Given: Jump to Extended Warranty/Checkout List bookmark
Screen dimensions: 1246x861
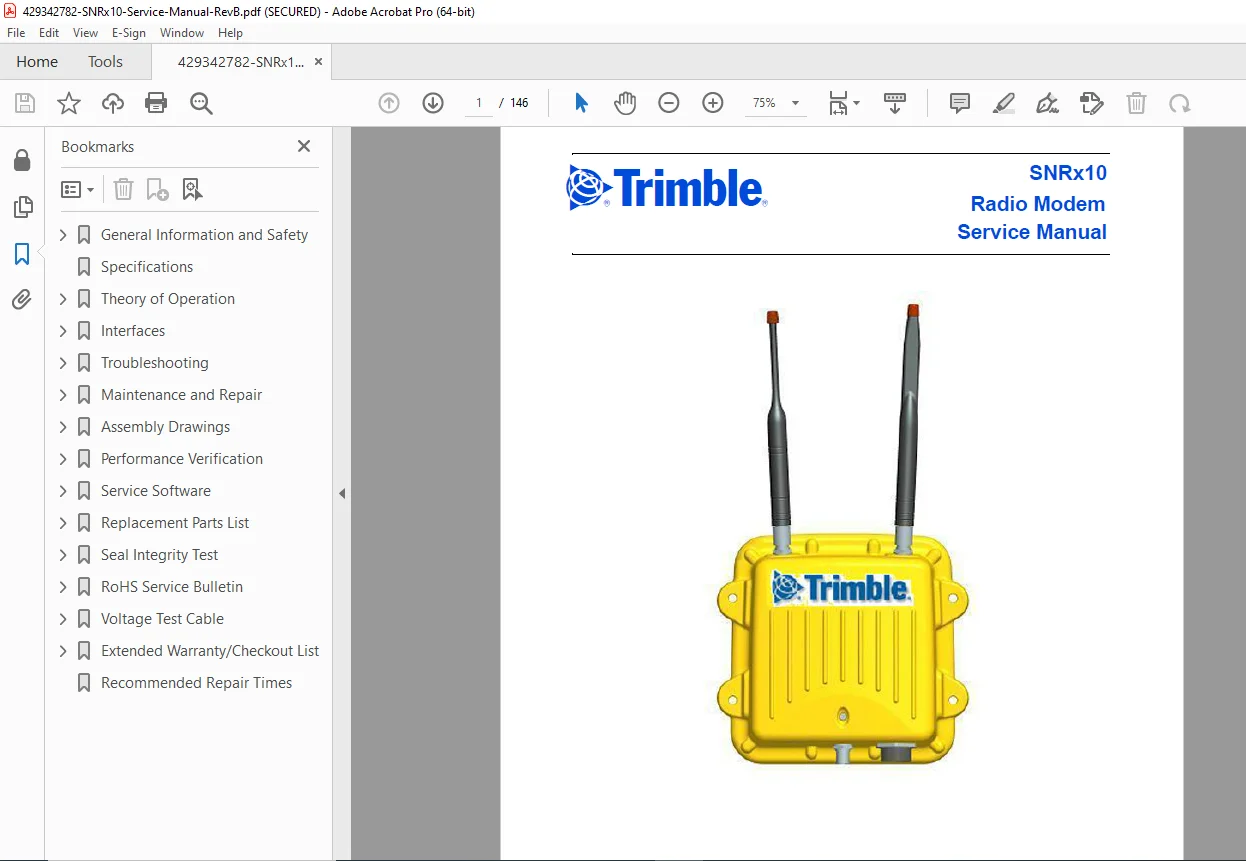Looking at the screenshot, I should tap(210, 651).
